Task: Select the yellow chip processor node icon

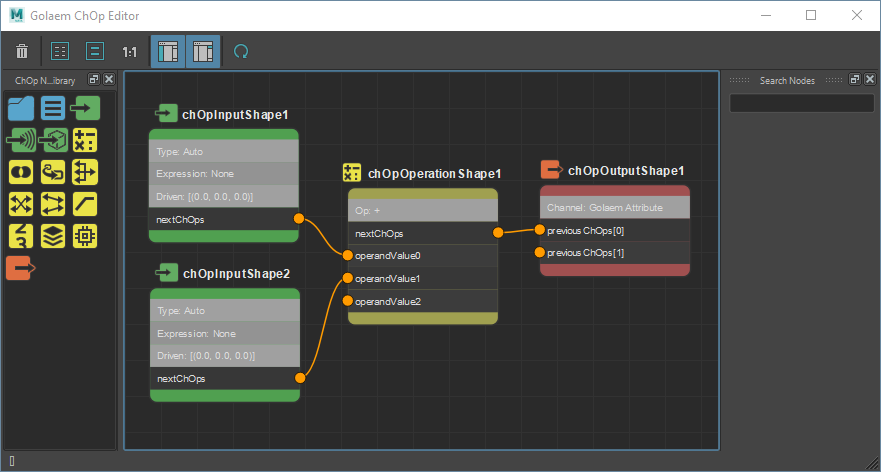Action: pyautogui.click(x=85, y=236)
